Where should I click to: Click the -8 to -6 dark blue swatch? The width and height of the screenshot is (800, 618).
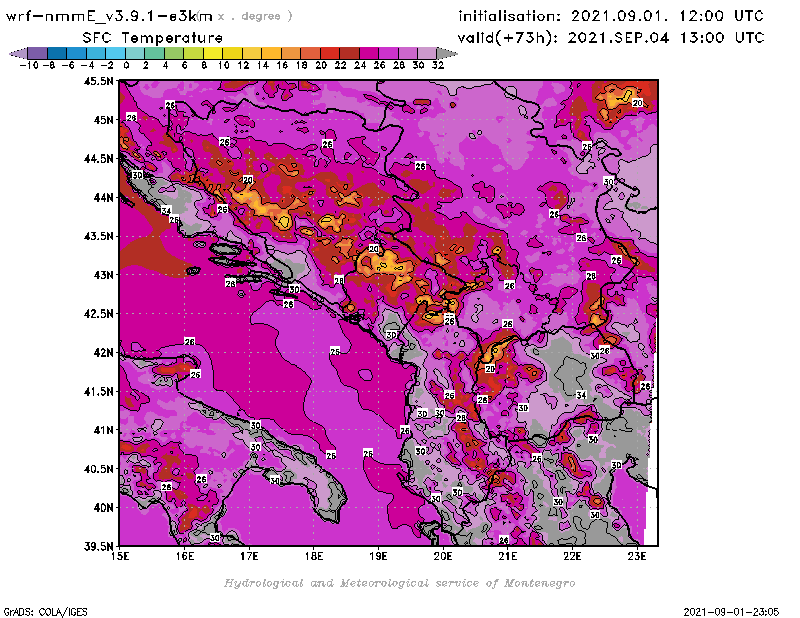click(57, 53)
